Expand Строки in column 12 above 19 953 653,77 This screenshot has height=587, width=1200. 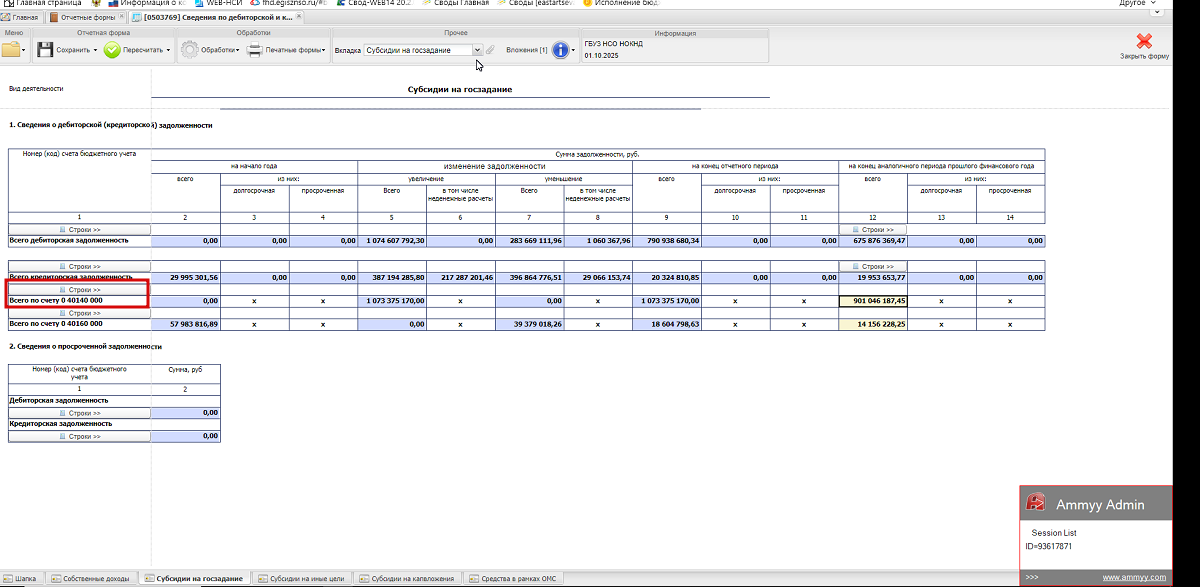tap(873, 266)
